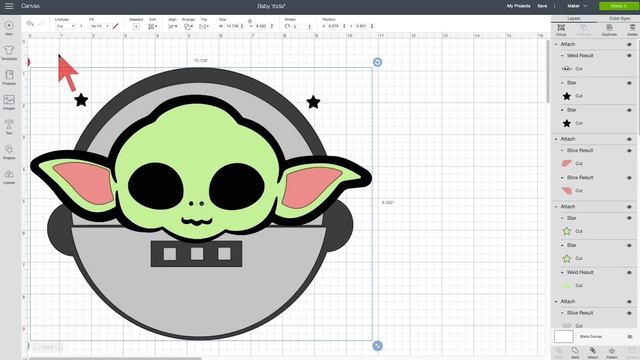
Task: Click the Deselect icon
Action: pyautogui.click(x=136, y=26)
